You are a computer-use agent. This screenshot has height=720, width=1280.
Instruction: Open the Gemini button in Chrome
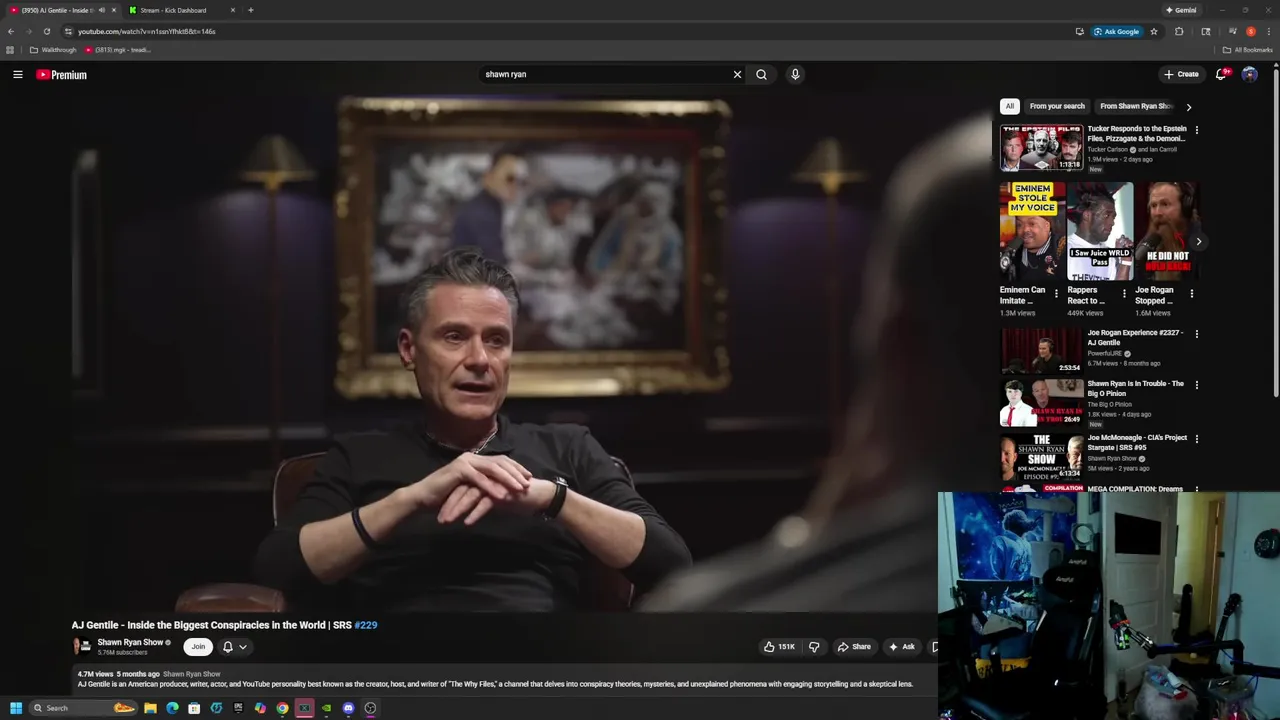[1182, 10]
